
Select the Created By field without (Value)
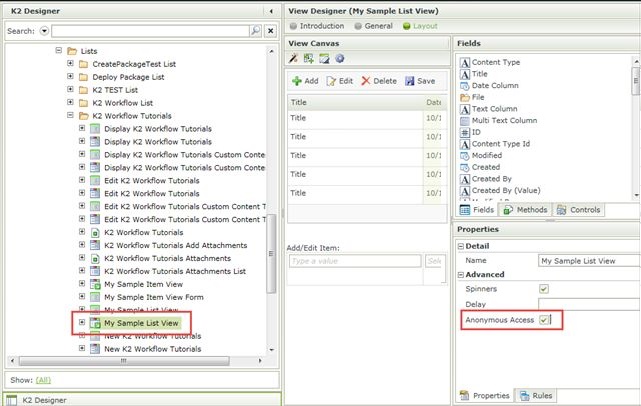coord(486,179)
